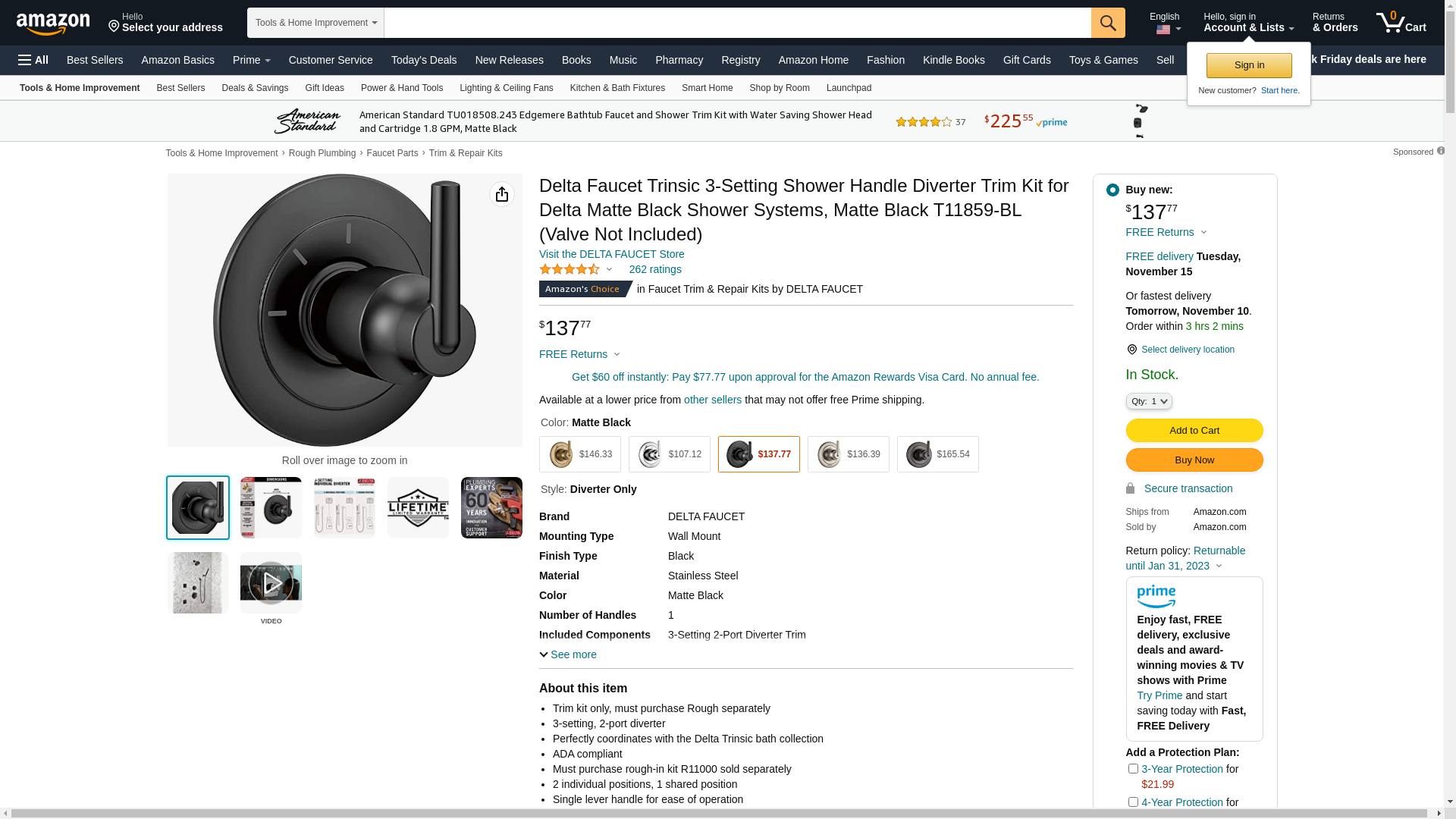Click the share icon on product image

tap(501, 195)
